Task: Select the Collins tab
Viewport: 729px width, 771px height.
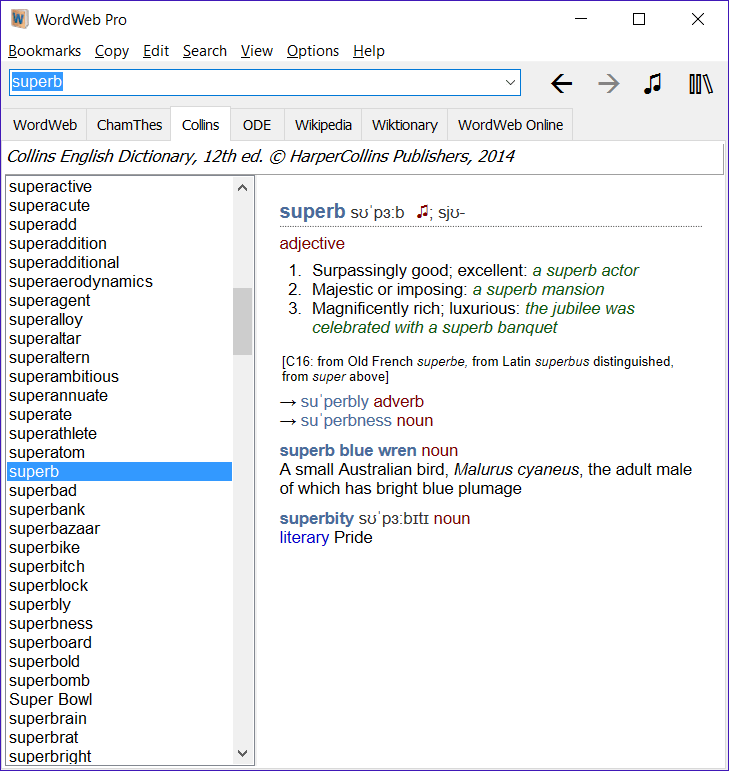Action: tap(201, 124)
